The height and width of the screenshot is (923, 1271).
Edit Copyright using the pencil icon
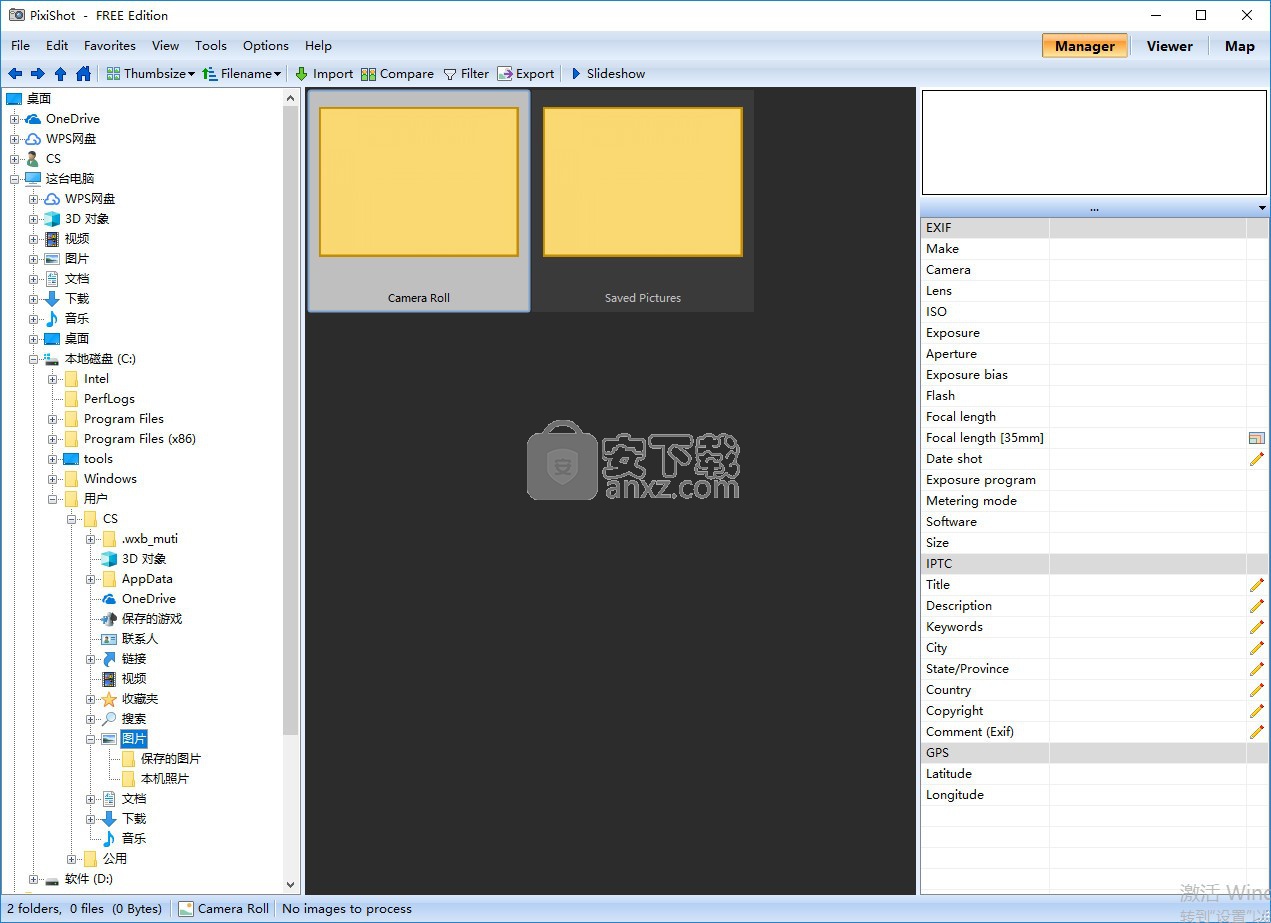1257,711
